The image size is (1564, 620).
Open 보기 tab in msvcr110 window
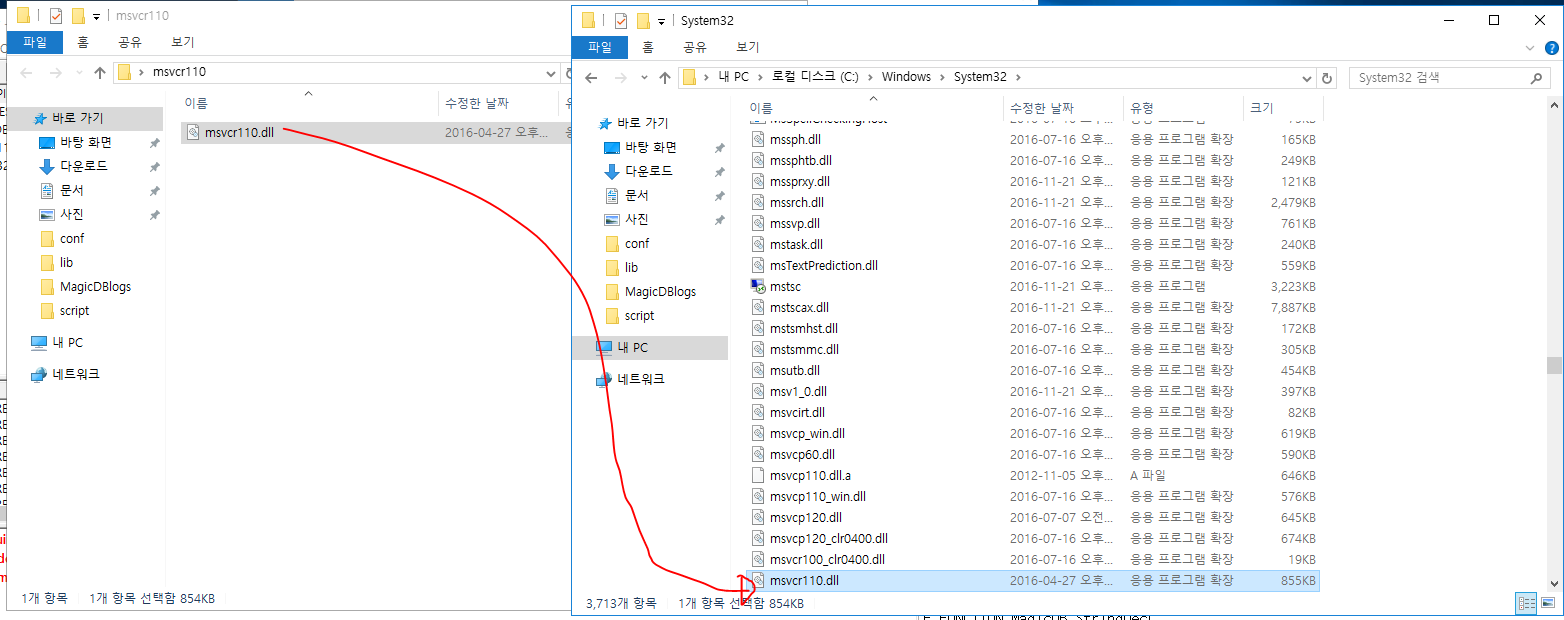tap(183, 42)
